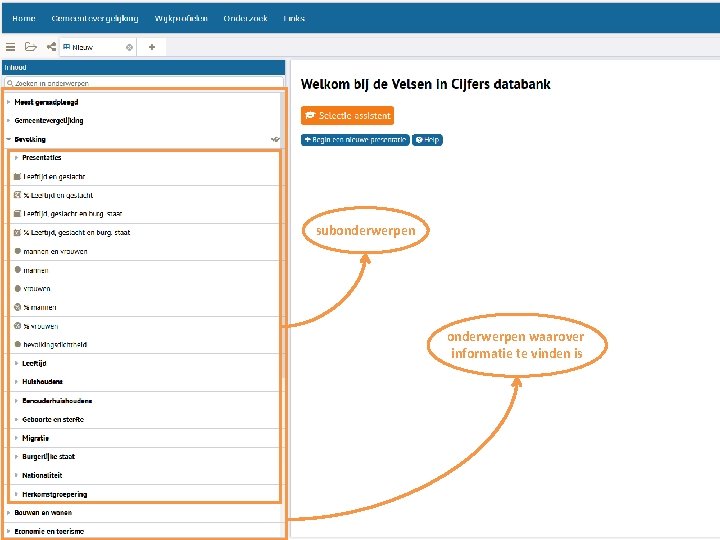
Task: Collapse the Bevolking tree item
Action: pyautogui.click(x=8, y=139)
